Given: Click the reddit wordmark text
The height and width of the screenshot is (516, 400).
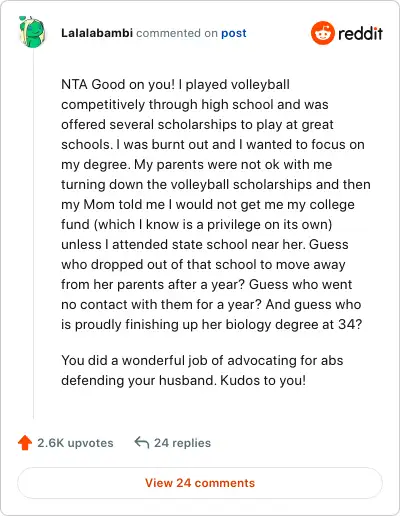Looking at the screenshot, I should tap(360, 34).
